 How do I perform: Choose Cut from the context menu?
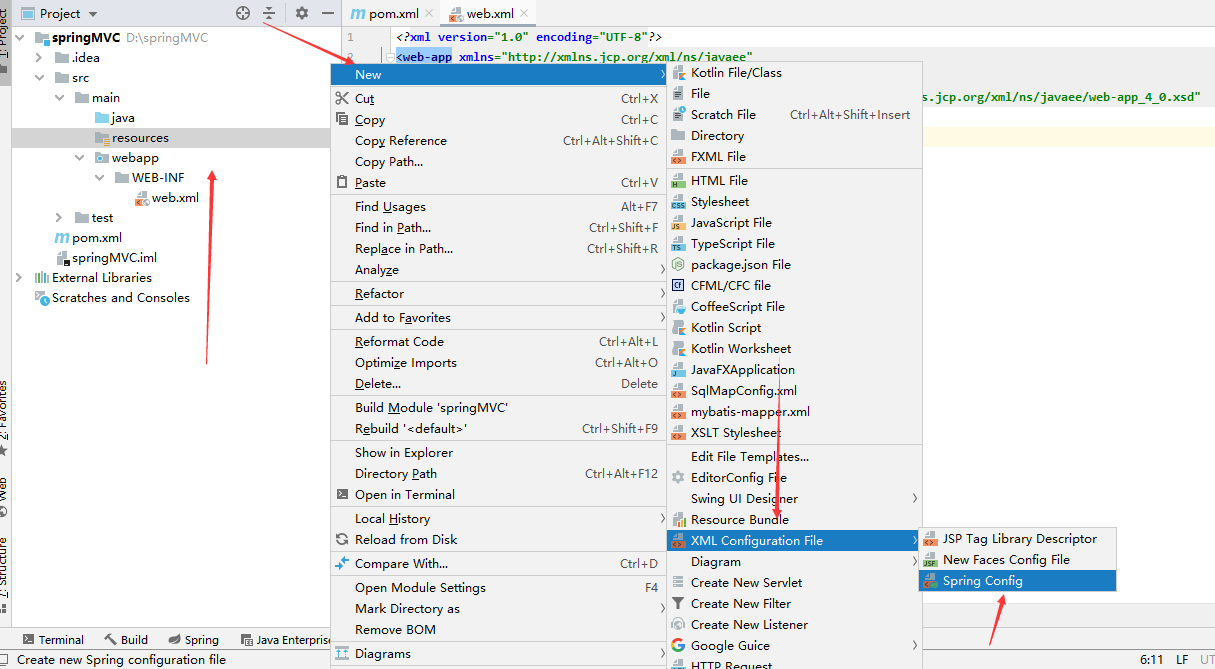click(498, 99)
